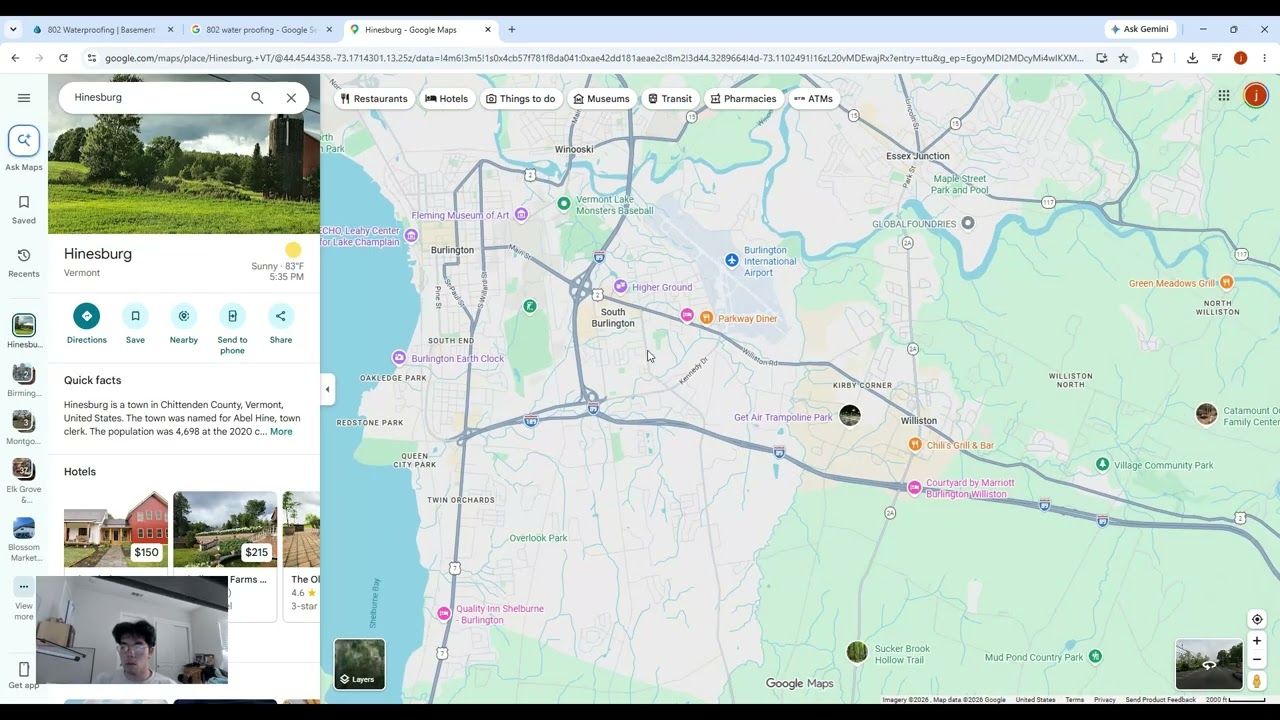The width and height of the screenshot is (1280, 720).
Task: Share the Hinesburg place
Action: pos(281,324)
